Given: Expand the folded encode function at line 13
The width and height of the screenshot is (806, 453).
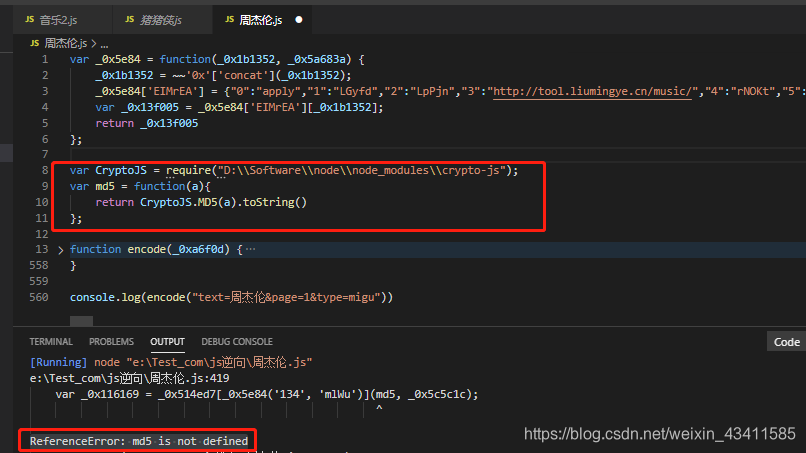Looking at the screenshot, I should pyautogui.click(x=61, y=250).
